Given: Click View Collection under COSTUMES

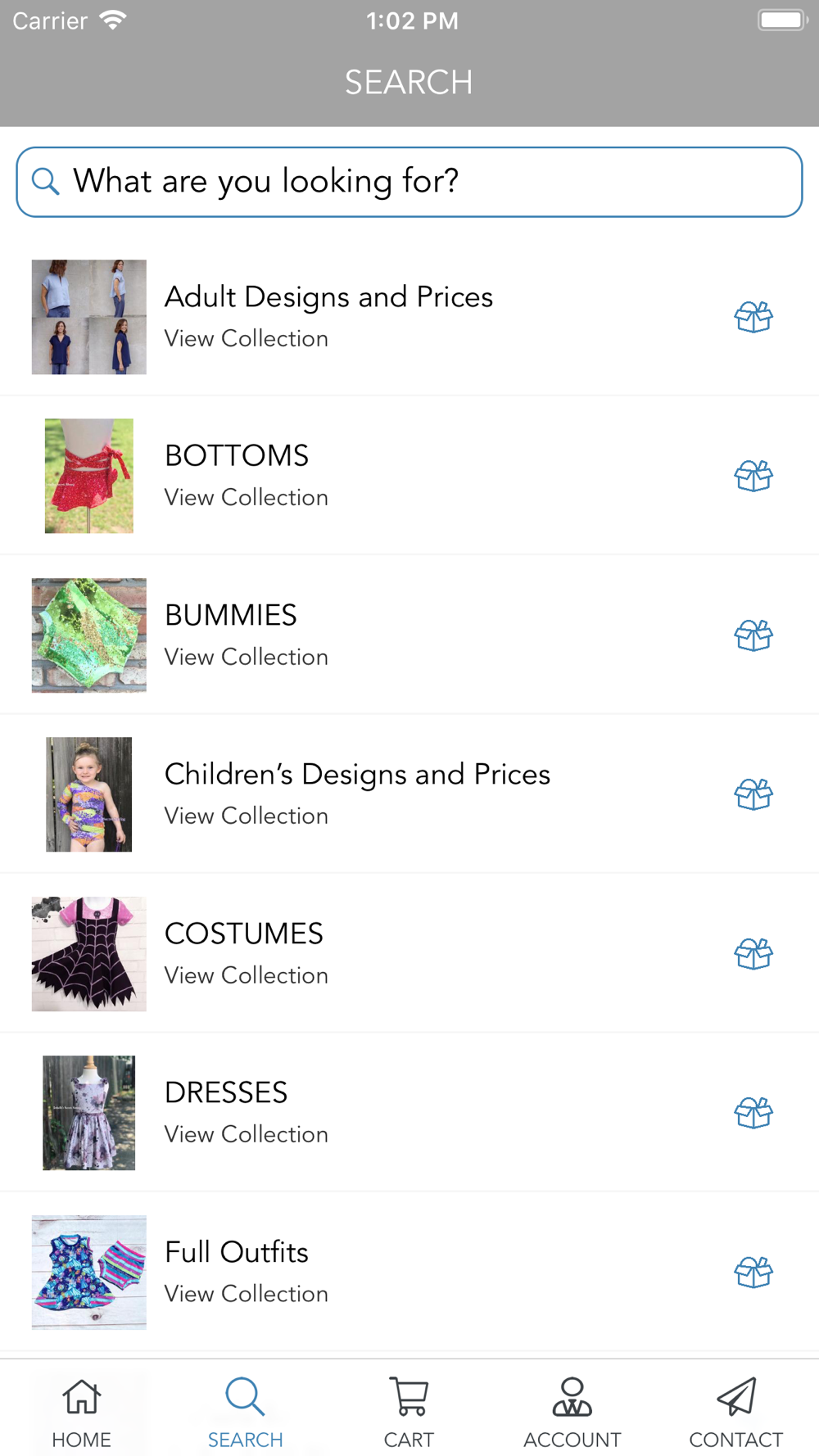Looking at the screenshot, I should (247, 975).
